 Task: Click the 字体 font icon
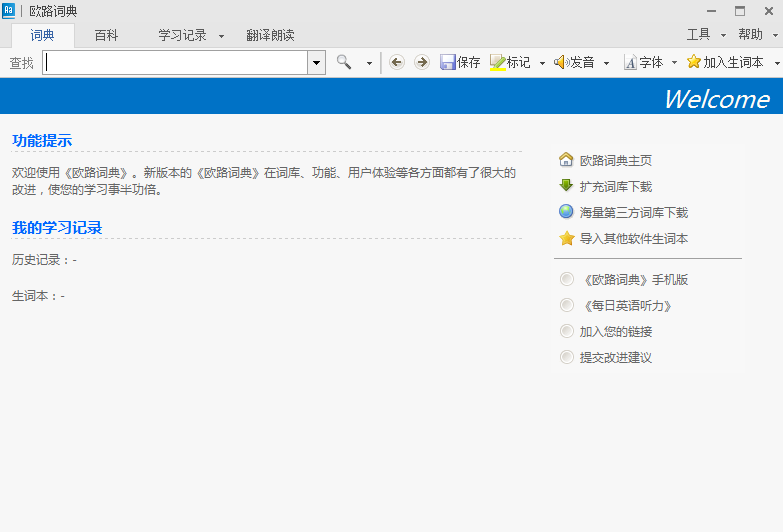tap(630, 62)
